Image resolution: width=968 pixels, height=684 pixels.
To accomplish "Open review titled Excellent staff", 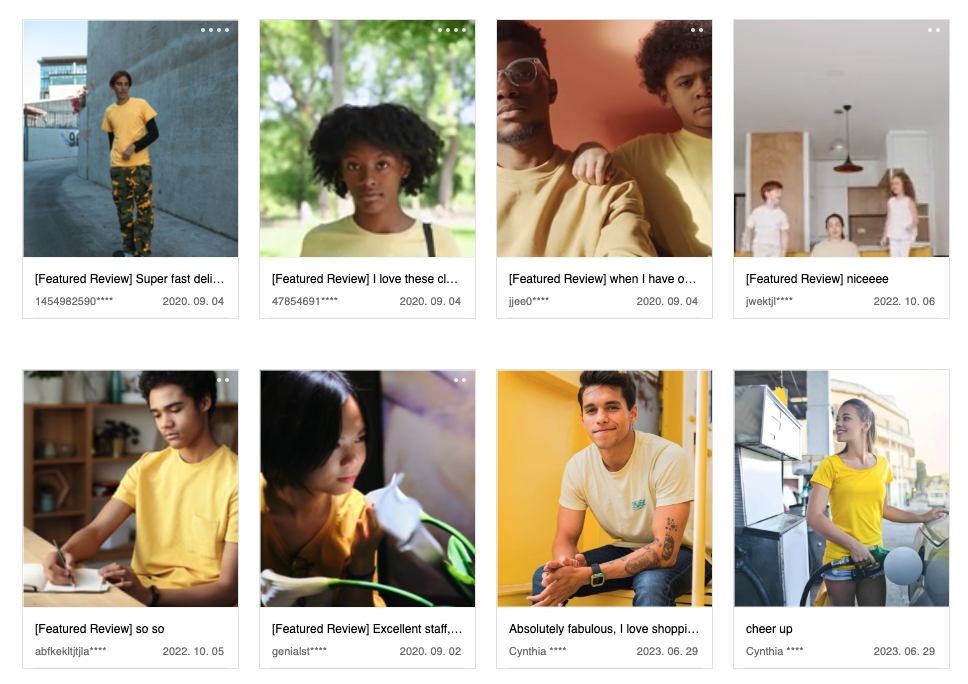I will 367,629.
